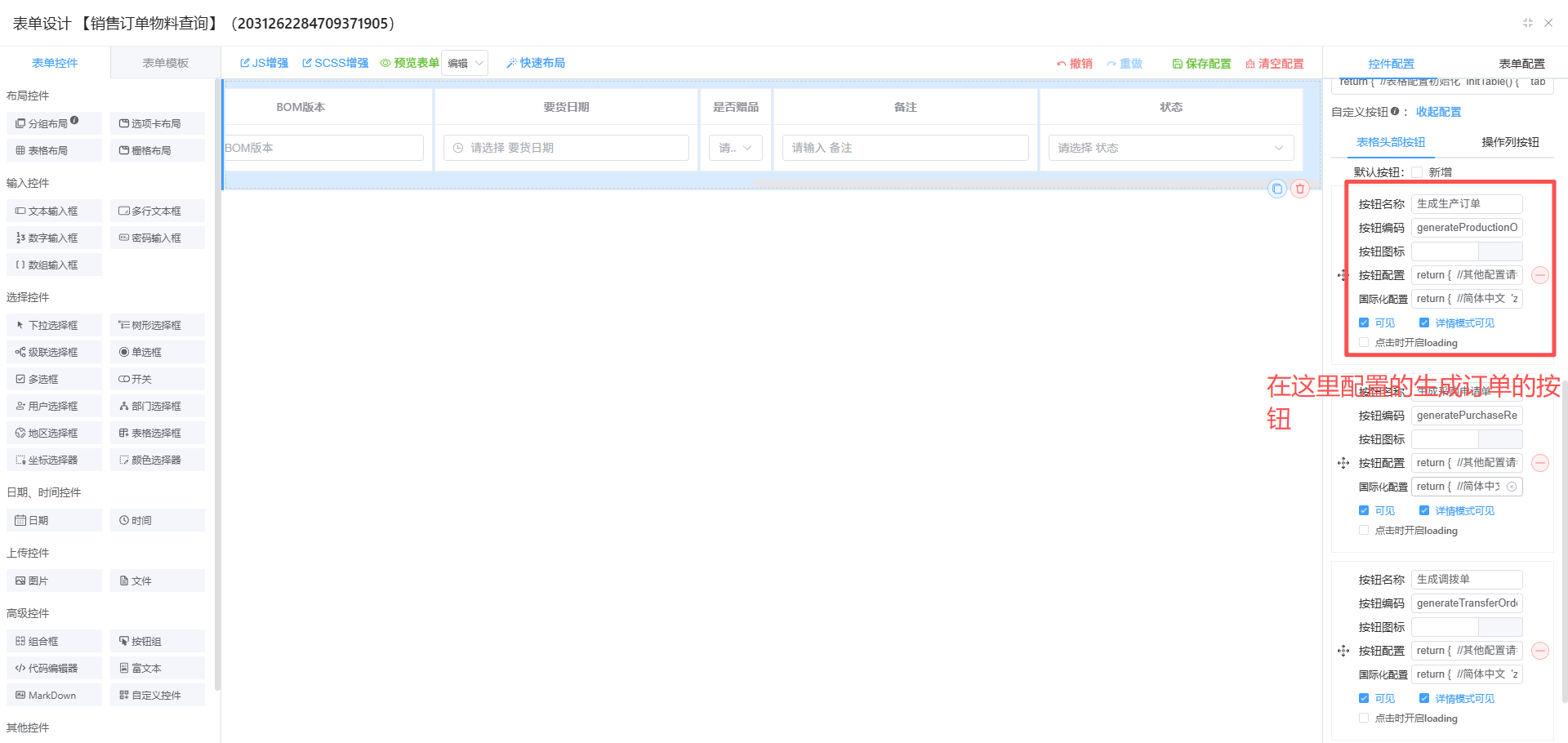Screen dimensions: 1568x743
Task: Expand the 请选择 状态 dropdown
Action: (1170, 148)
